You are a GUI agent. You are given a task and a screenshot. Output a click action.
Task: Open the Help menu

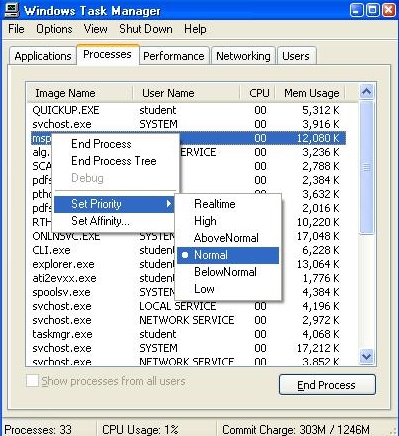195,29
